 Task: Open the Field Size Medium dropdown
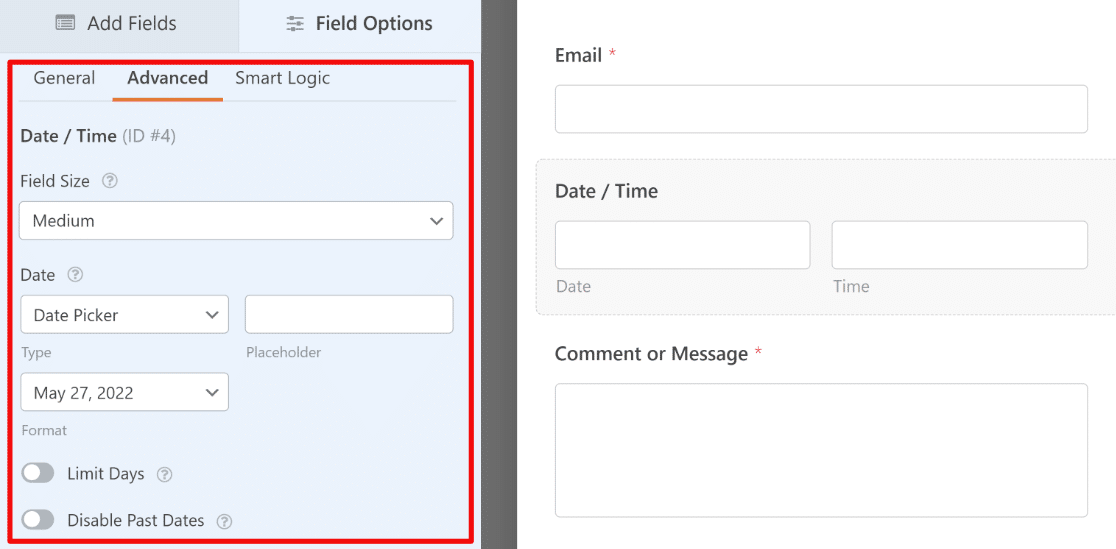coord(236,221)
